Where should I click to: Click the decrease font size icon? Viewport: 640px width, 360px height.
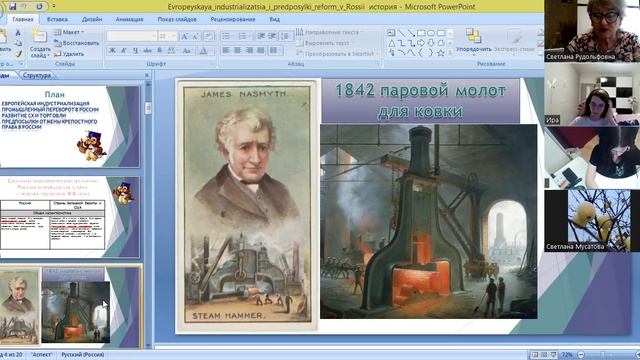[196, 36]
